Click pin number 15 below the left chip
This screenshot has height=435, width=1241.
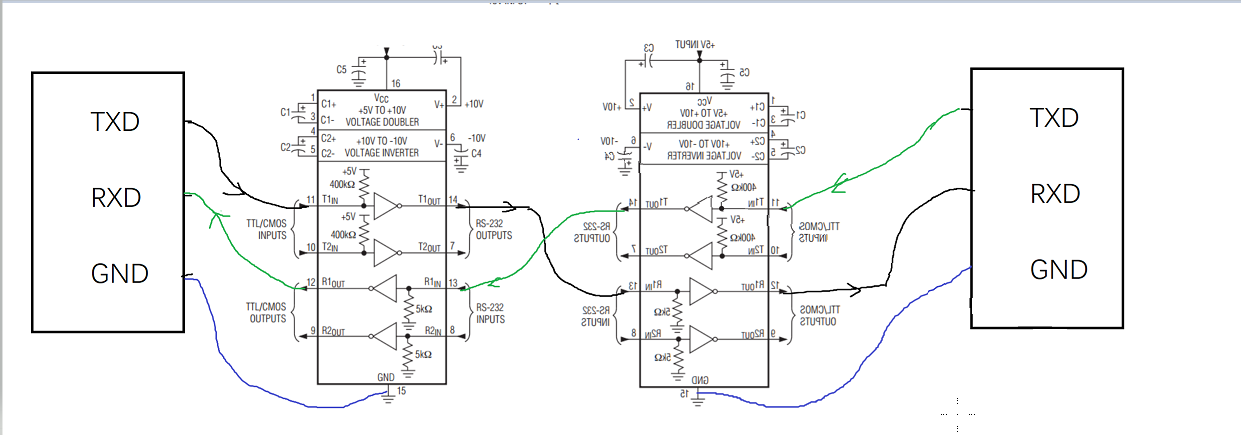pyautogui.click(x=402, y=391)
